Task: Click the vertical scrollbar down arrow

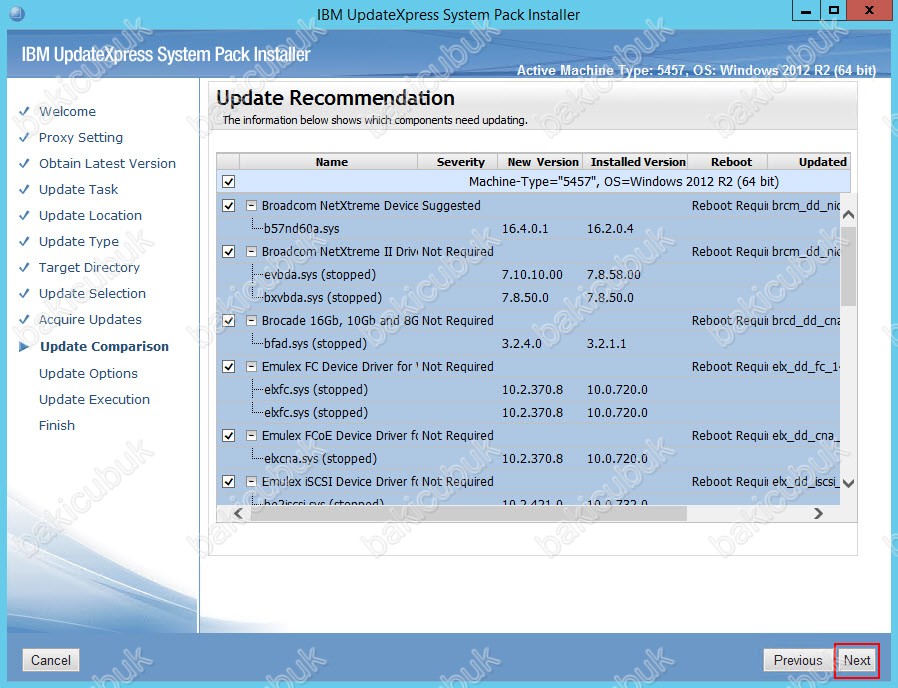Action: 849,483
